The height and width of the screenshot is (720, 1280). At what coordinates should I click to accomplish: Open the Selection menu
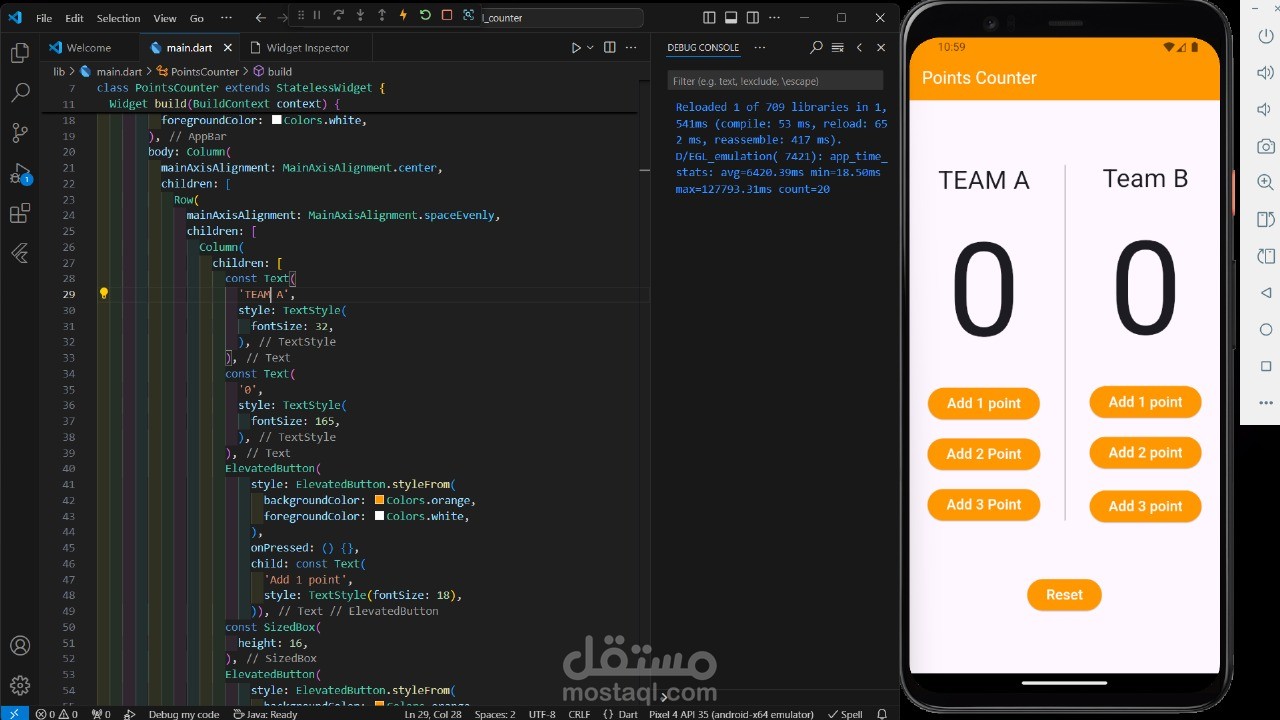tap(119, 18)
